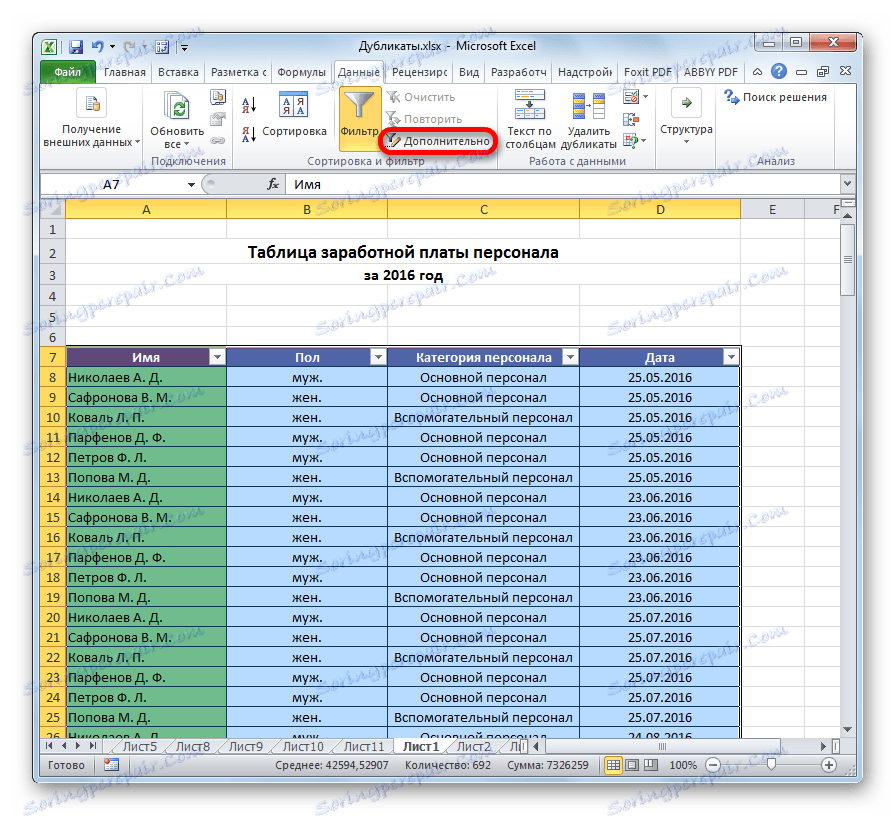
Task: Click the macro record indicator in status bar
Action: tap(110, 765)
